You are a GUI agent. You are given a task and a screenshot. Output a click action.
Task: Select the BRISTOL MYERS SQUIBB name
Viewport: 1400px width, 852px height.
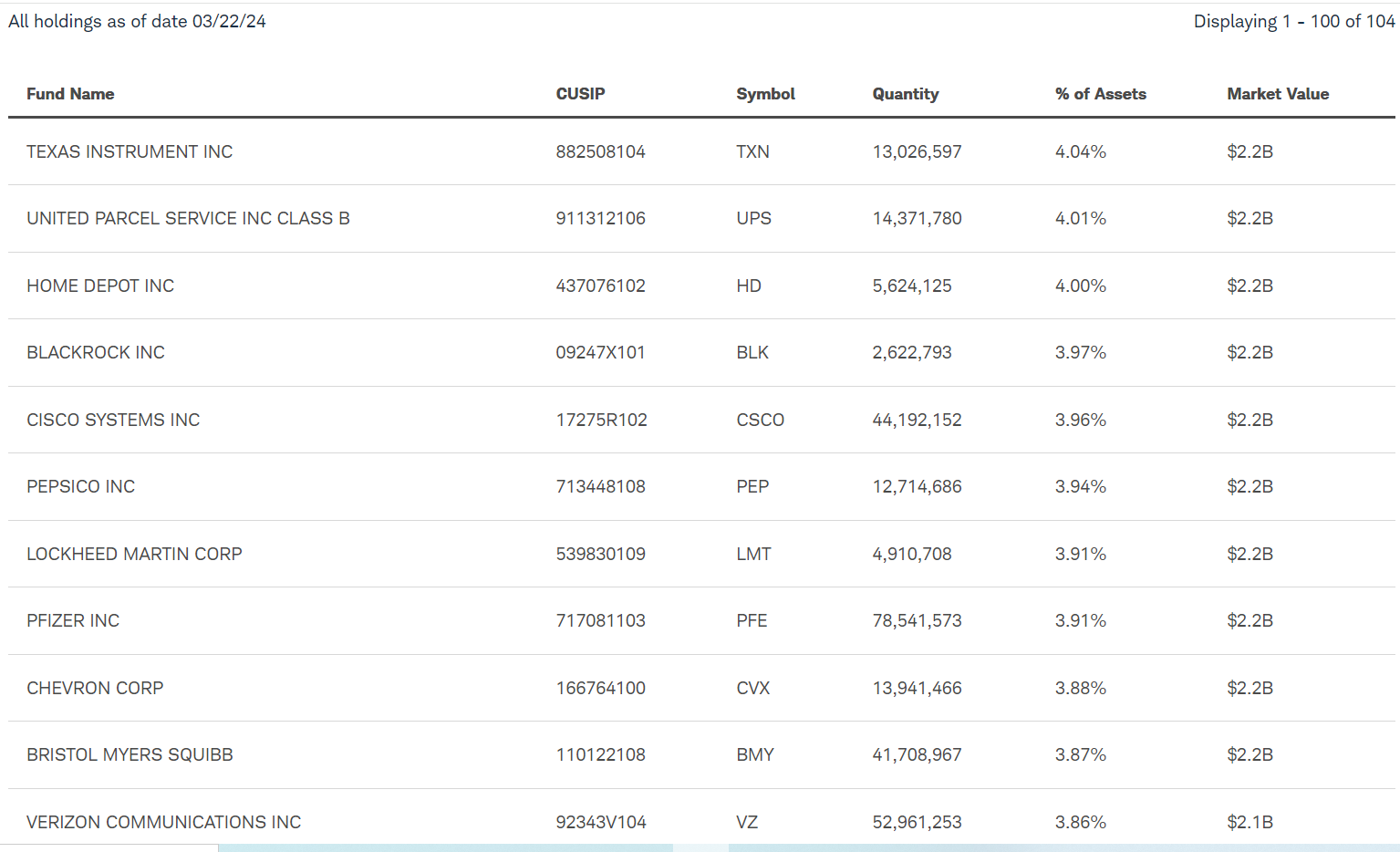pyautogui.click(x=130, y=754)
